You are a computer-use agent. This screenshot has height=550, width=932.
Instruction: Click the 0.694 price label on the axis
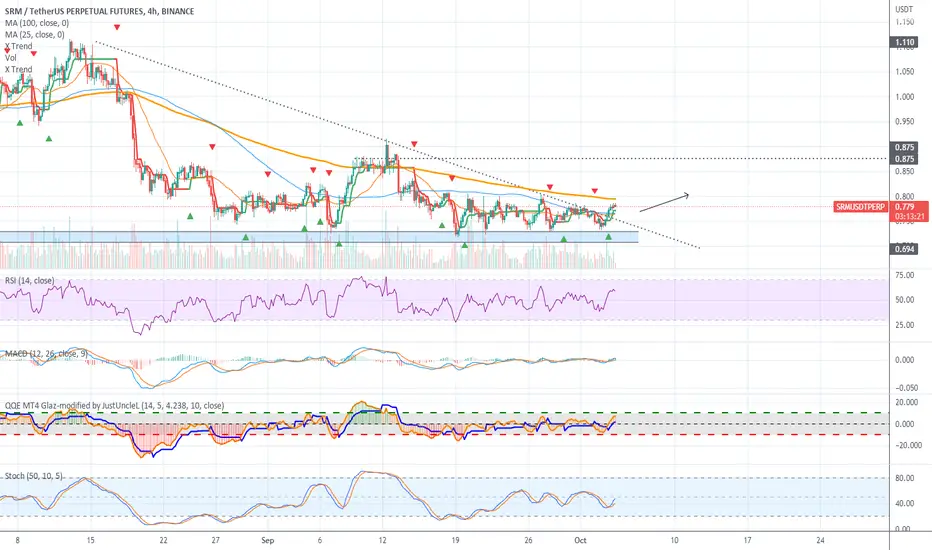904,249
